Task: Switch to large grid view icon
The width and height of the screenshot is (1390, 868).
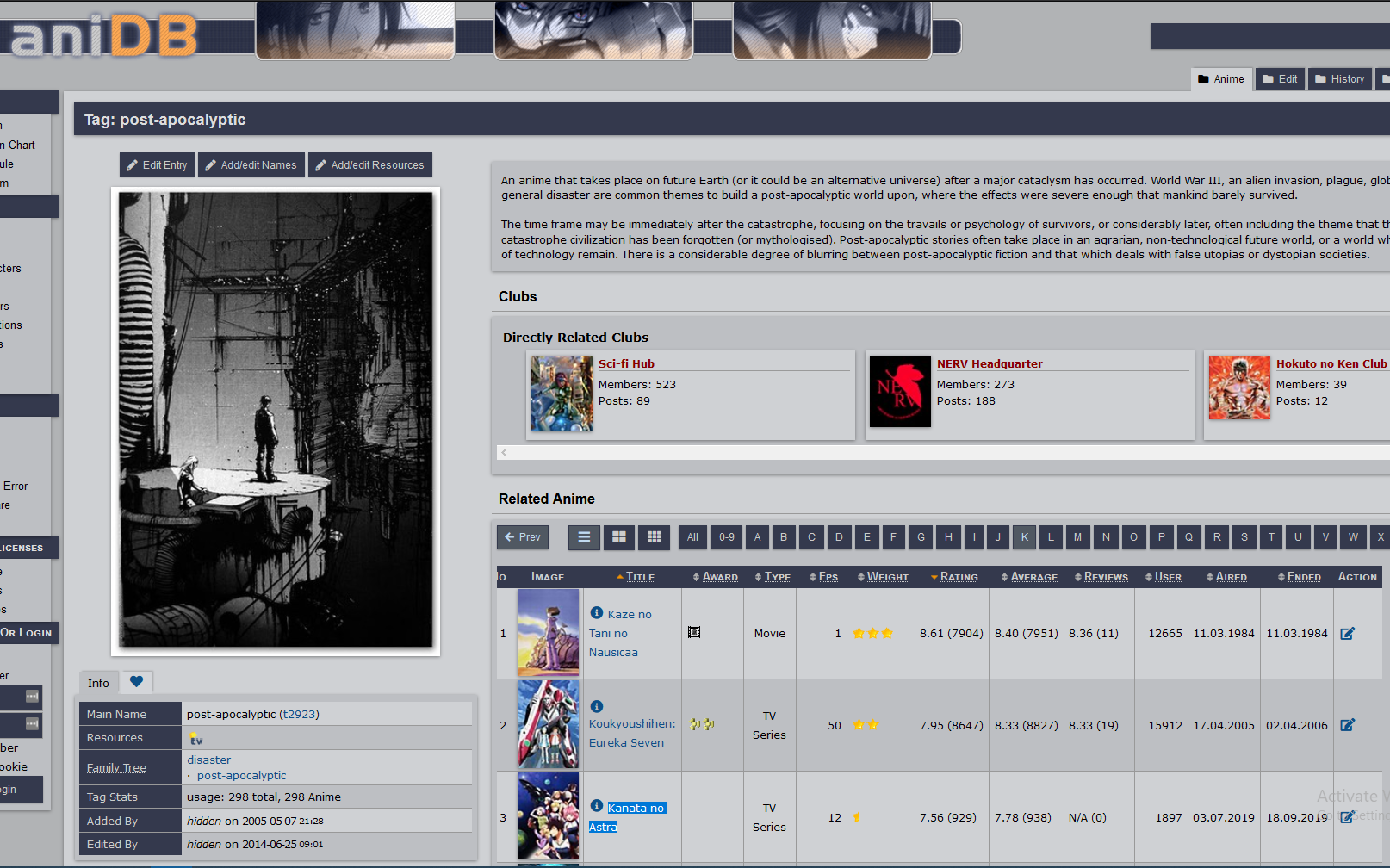Action: 619,537
